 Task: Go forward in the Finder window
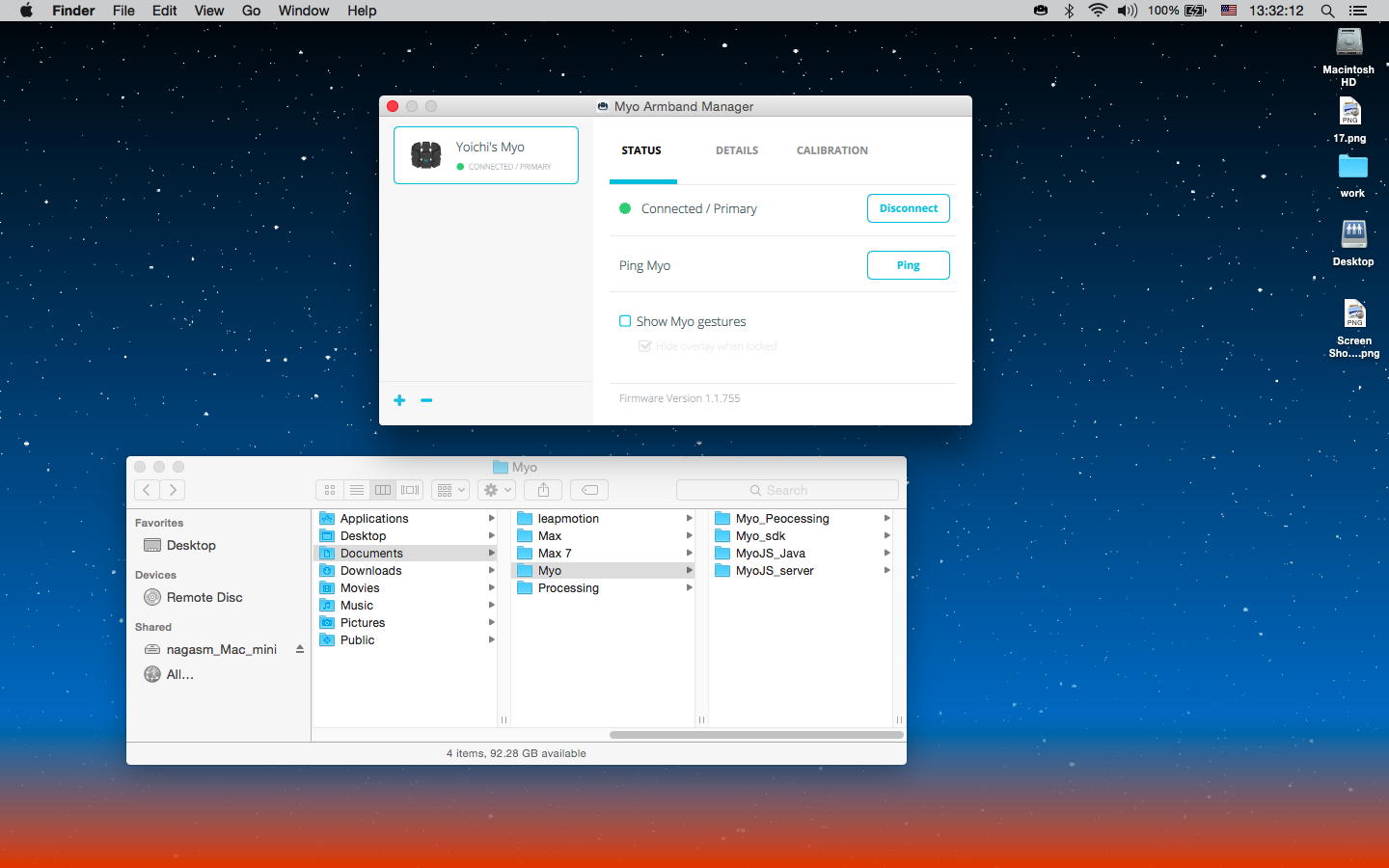point(173,490)
